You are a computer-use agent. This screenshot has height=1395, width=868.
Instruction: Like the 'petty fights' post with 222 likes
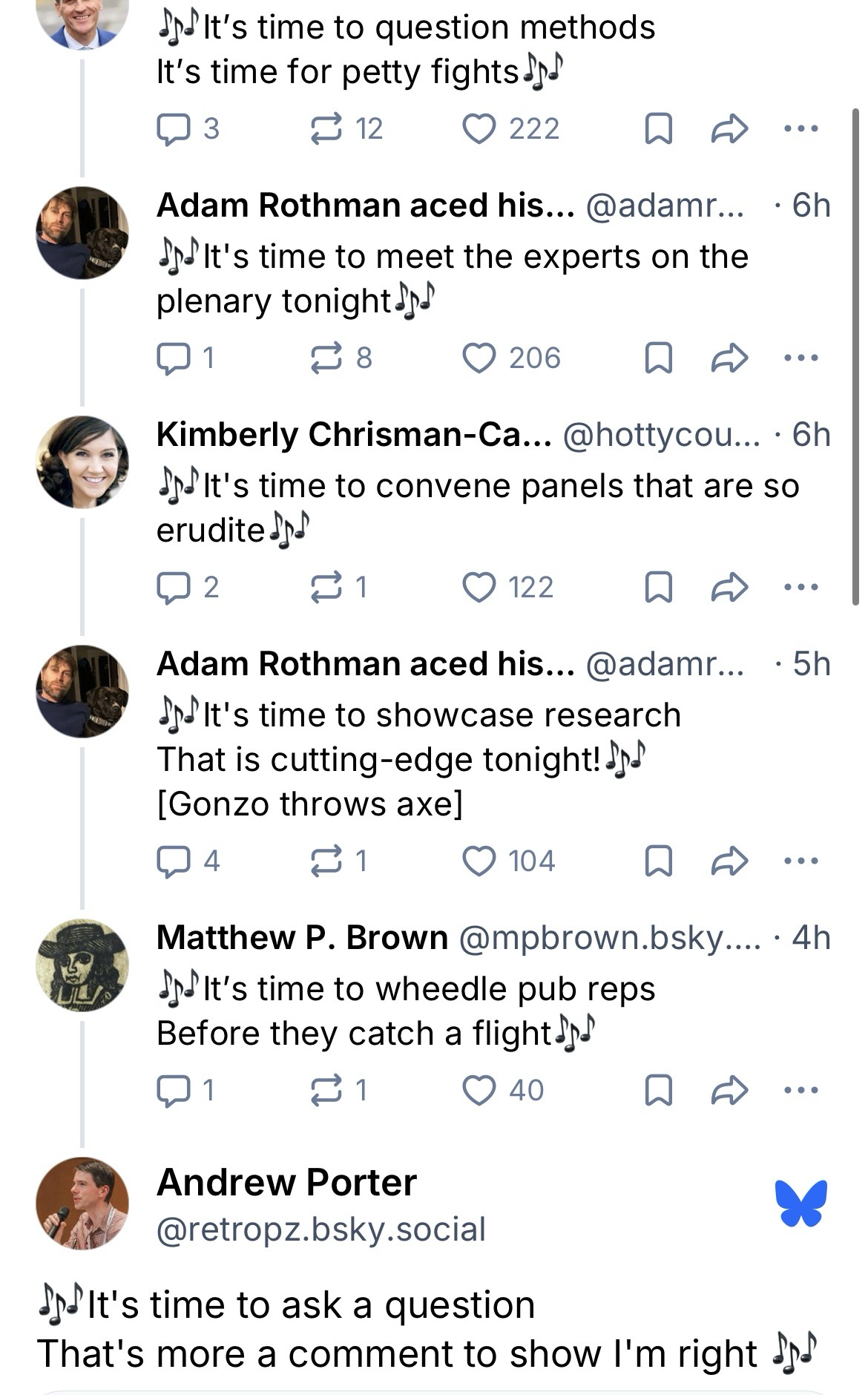click(479, 129)
